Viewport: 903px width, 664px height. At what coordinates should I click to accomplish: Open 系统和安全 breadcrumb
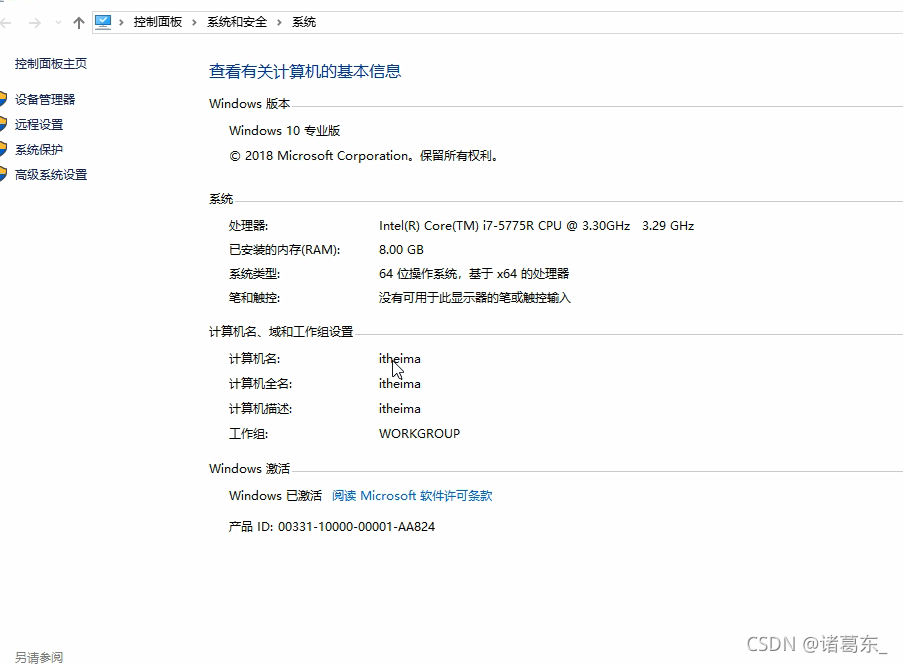click(x=237, y=22)
